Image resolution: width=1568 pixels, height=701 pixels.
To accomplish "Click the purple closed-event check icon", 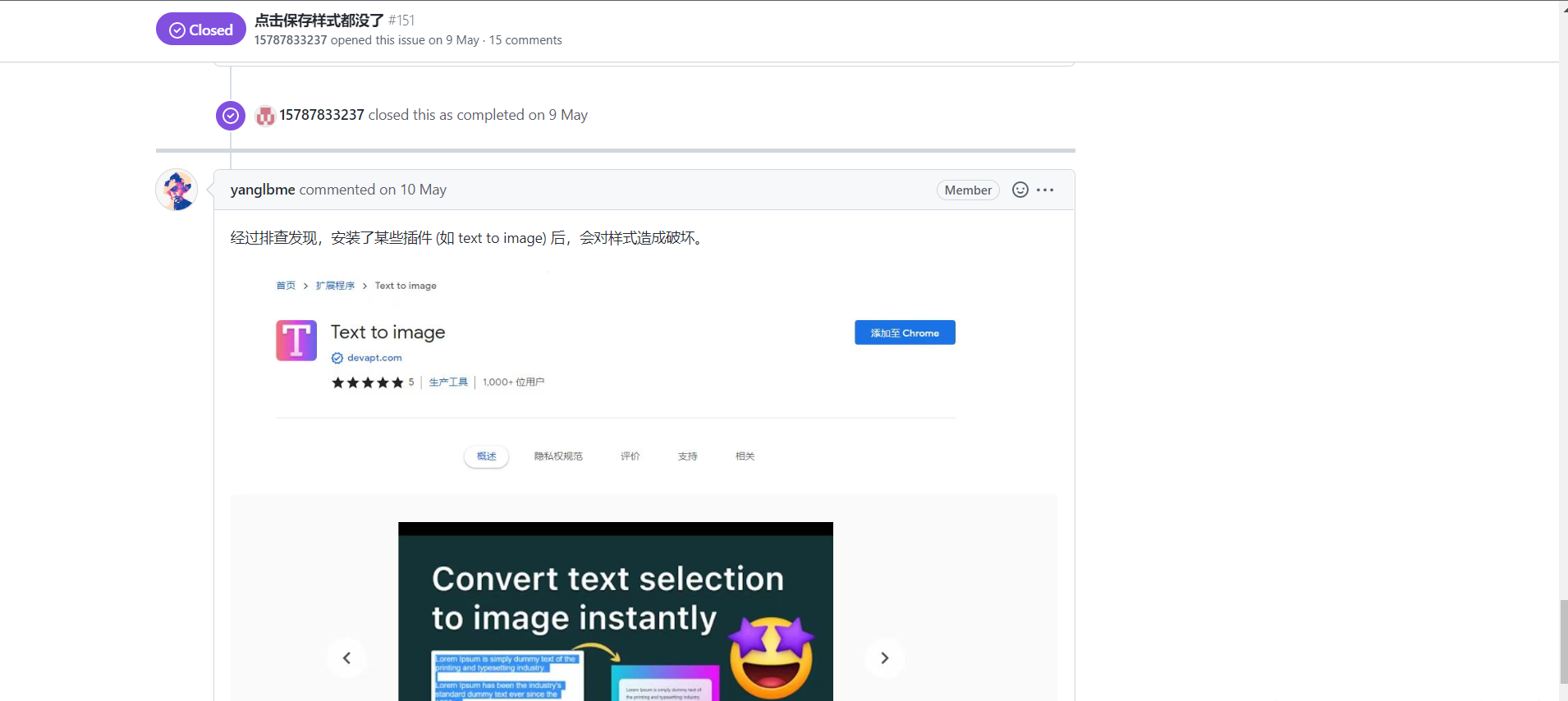I will pyautogui.click(x=231, y=116).
